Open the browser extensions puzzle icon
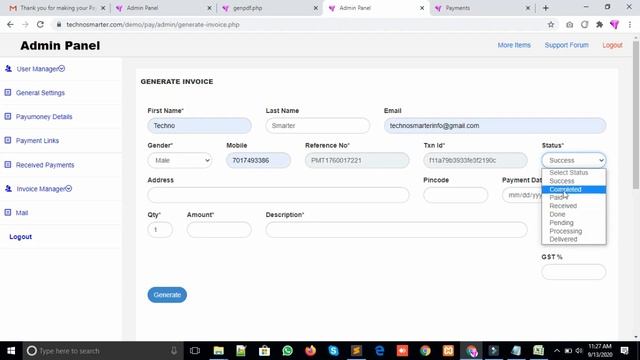 [599, 24]
